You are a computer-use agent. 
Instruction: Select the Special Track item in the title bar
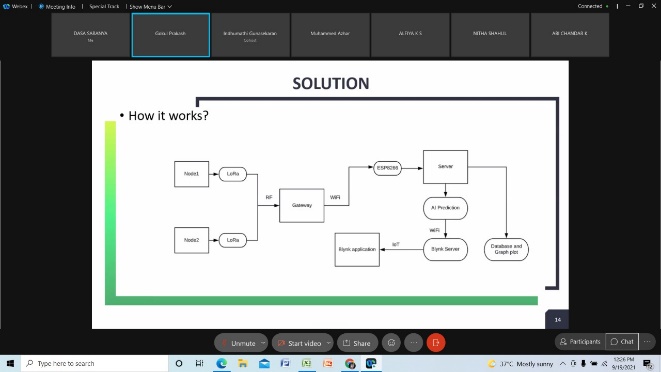pyautogui.click(x=104, y=7)
